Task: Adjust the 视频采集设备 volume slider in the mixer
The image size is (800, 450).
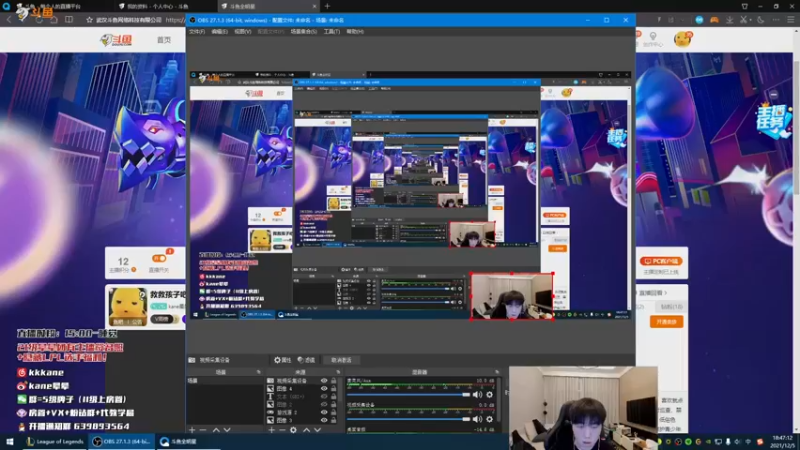Action: pos(408,419)
